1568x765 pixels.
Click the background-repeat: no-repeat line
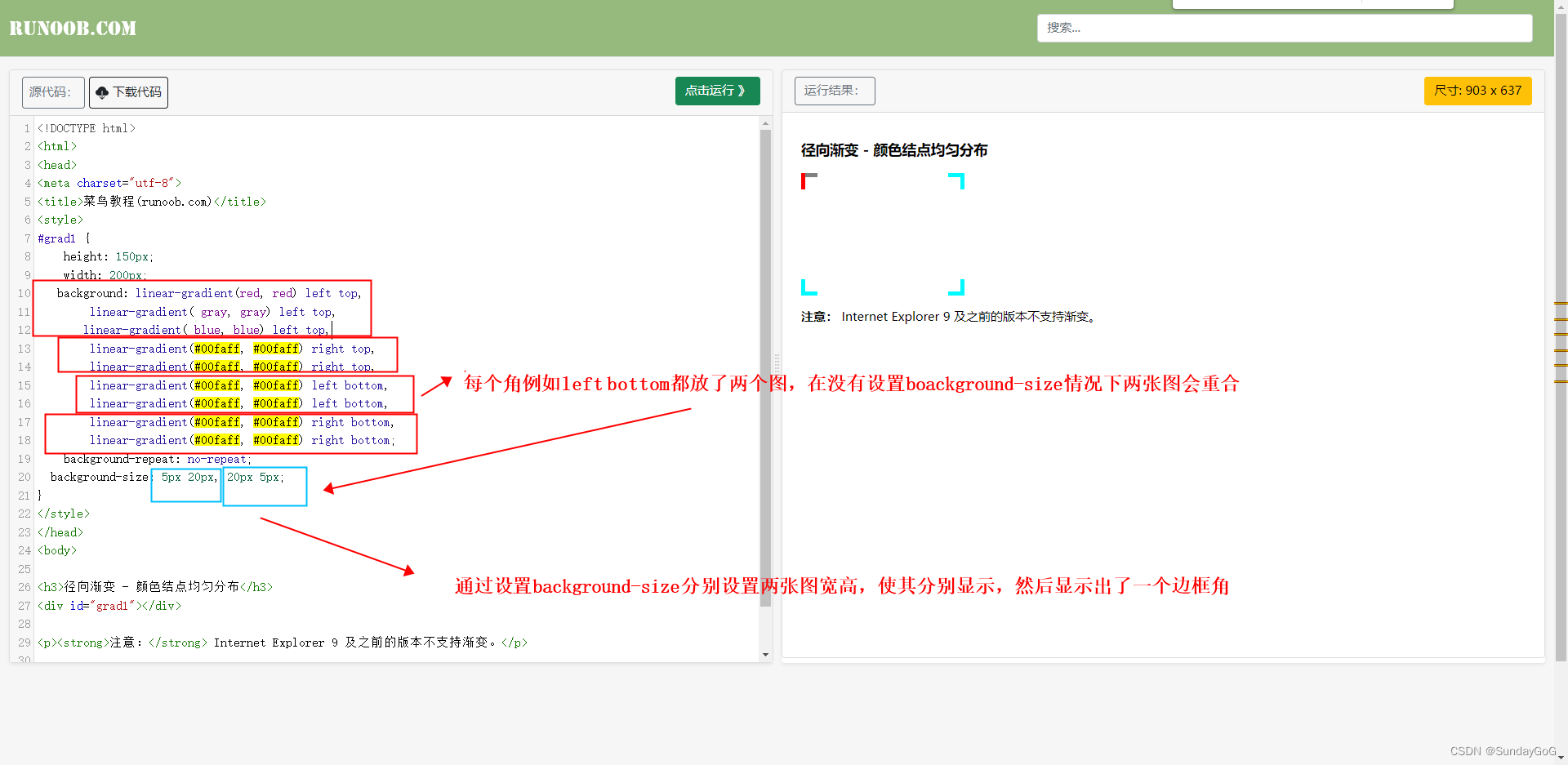157,459
